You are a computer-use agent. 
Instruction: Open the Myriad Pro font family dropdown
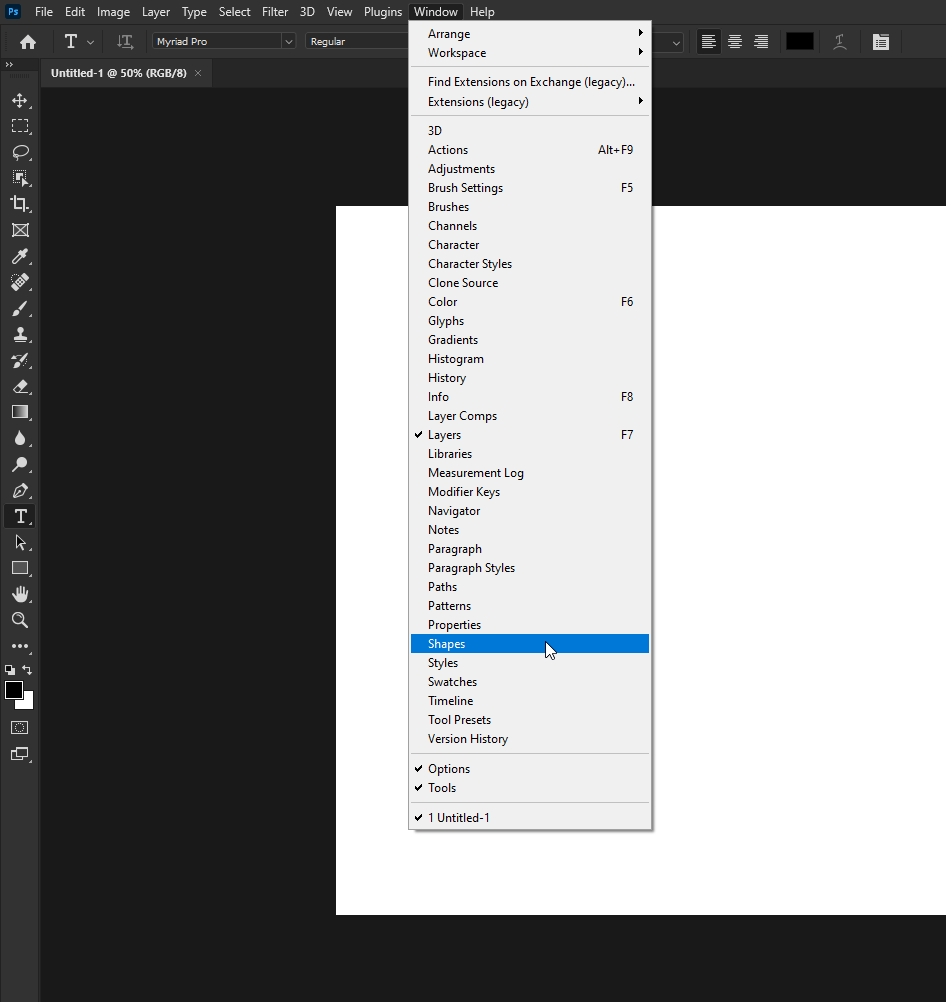[289, 41]
